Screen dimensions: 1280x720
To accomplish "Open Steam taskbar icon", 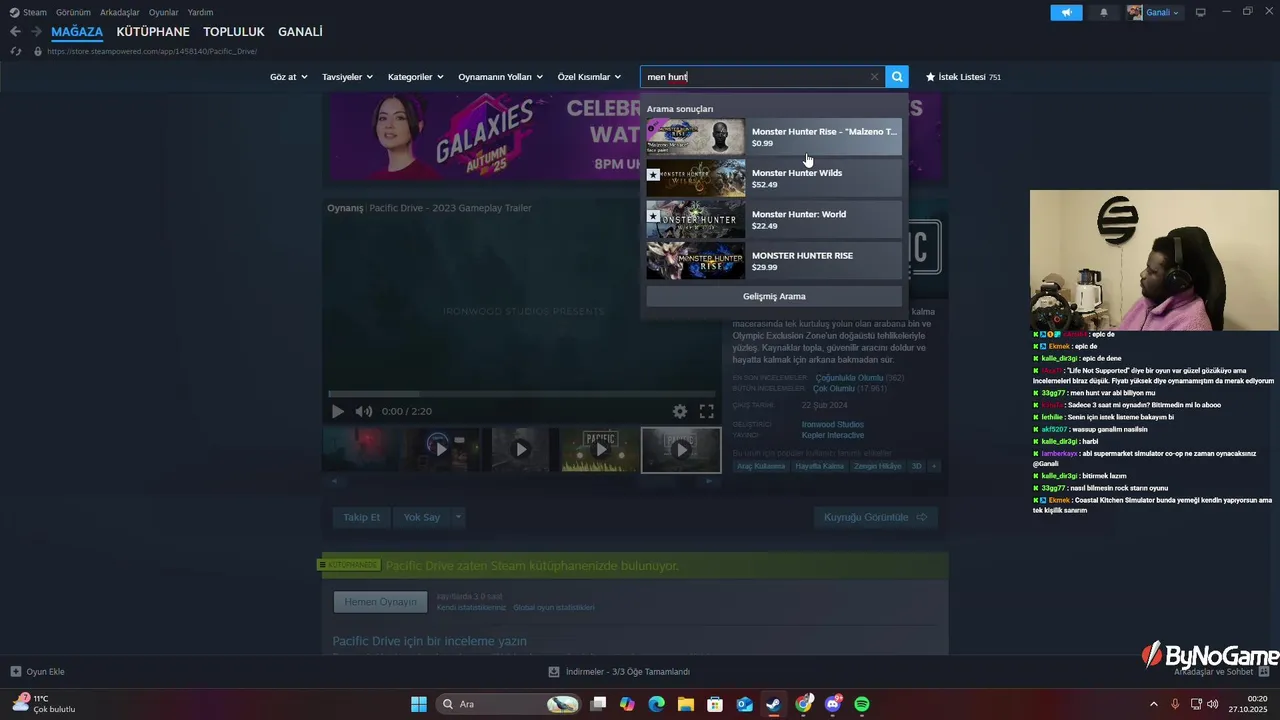I will click(774, 704).
